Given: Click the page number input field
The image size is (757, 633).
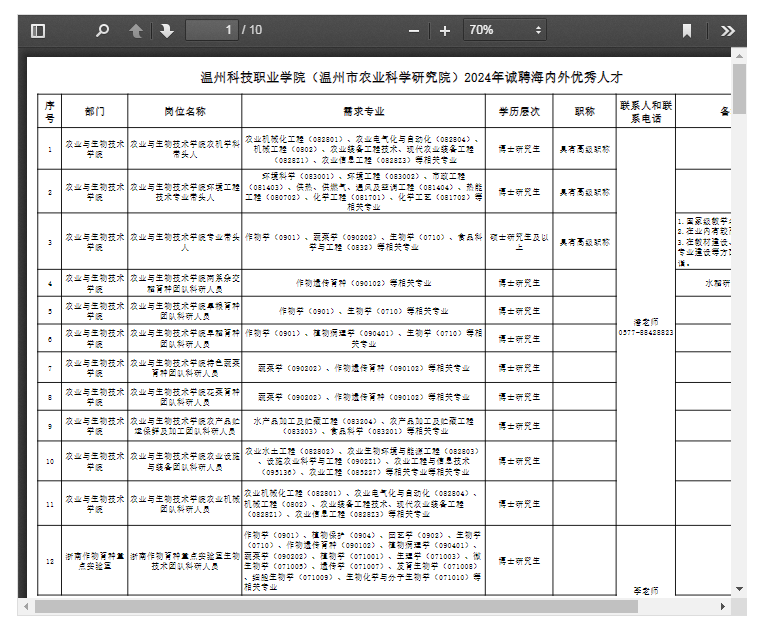Looking at the screenshot, I should pos(212,30).
